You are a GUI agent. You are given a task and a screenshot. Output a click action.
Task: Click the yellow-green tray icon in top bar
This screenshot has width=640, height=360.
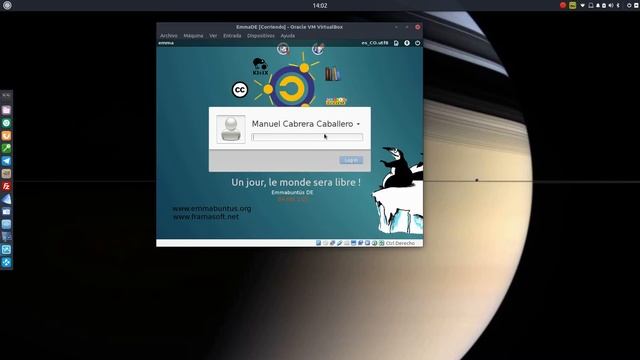[x=573, y=5]
